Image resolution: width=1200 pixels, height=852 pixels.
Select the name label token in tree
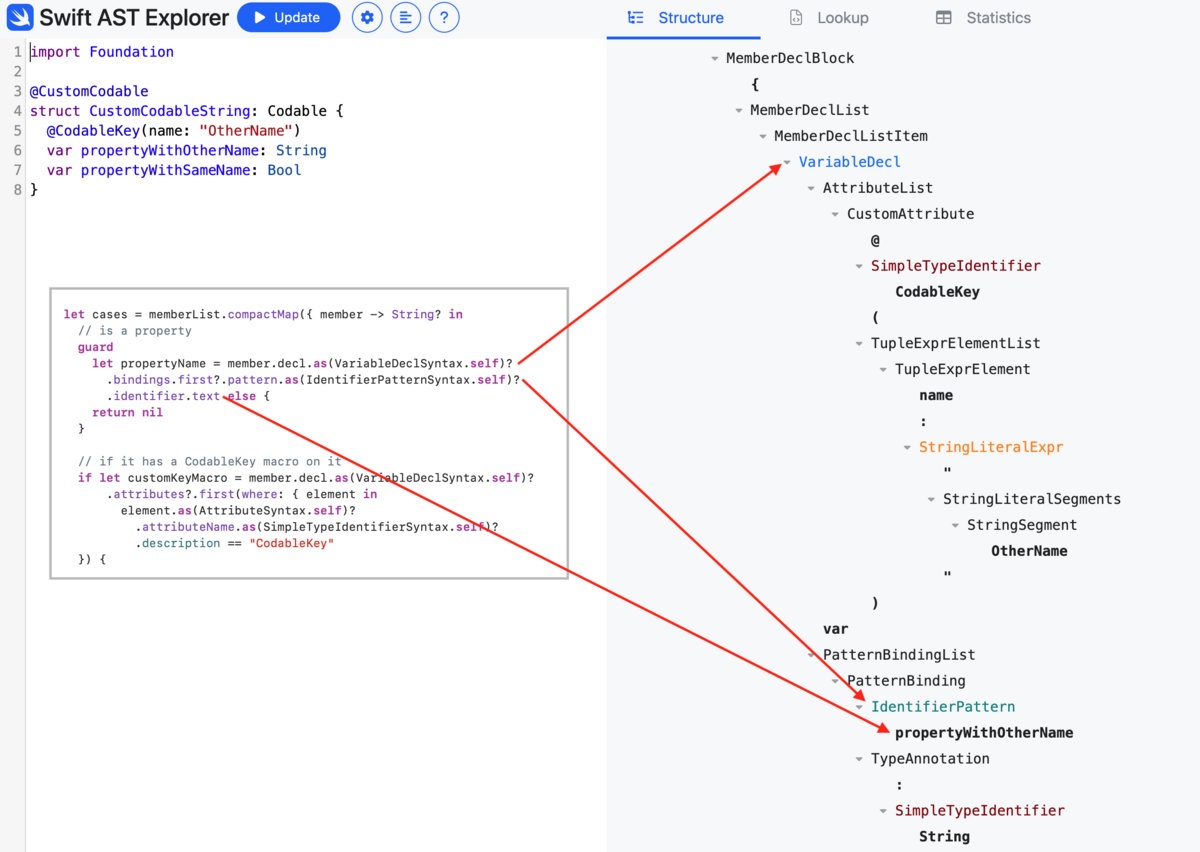click(x=936, y=395)
